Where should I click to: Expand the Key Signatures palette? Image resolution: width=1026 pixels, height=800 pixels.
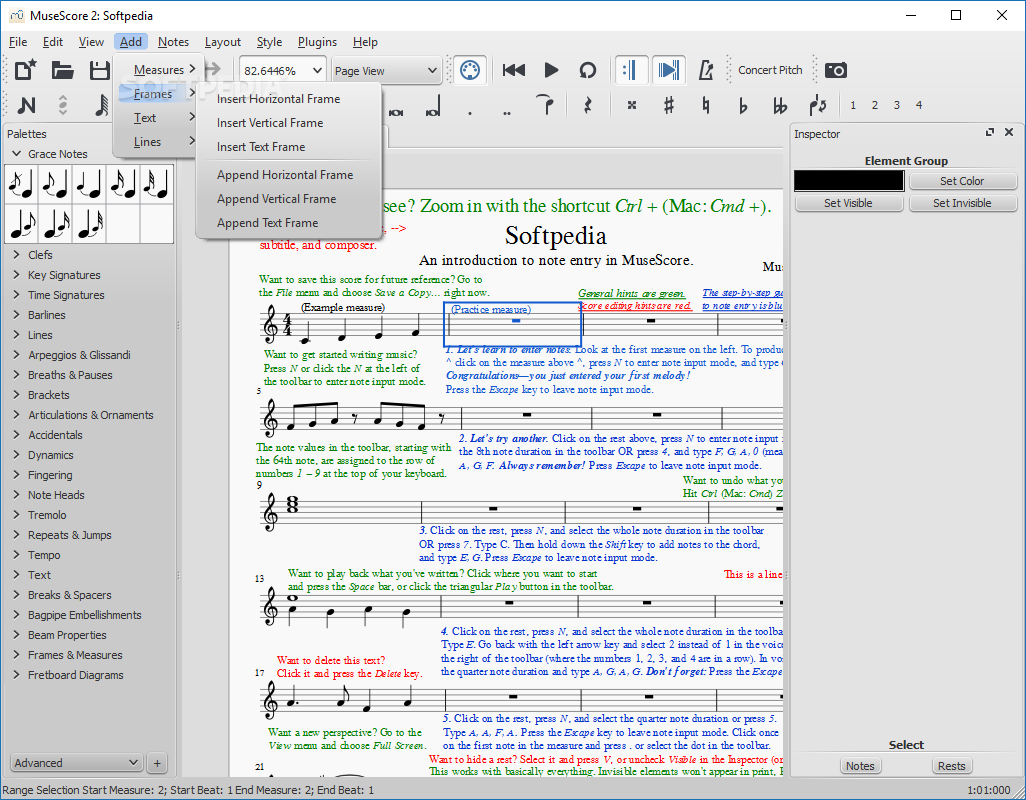[17, 275]
